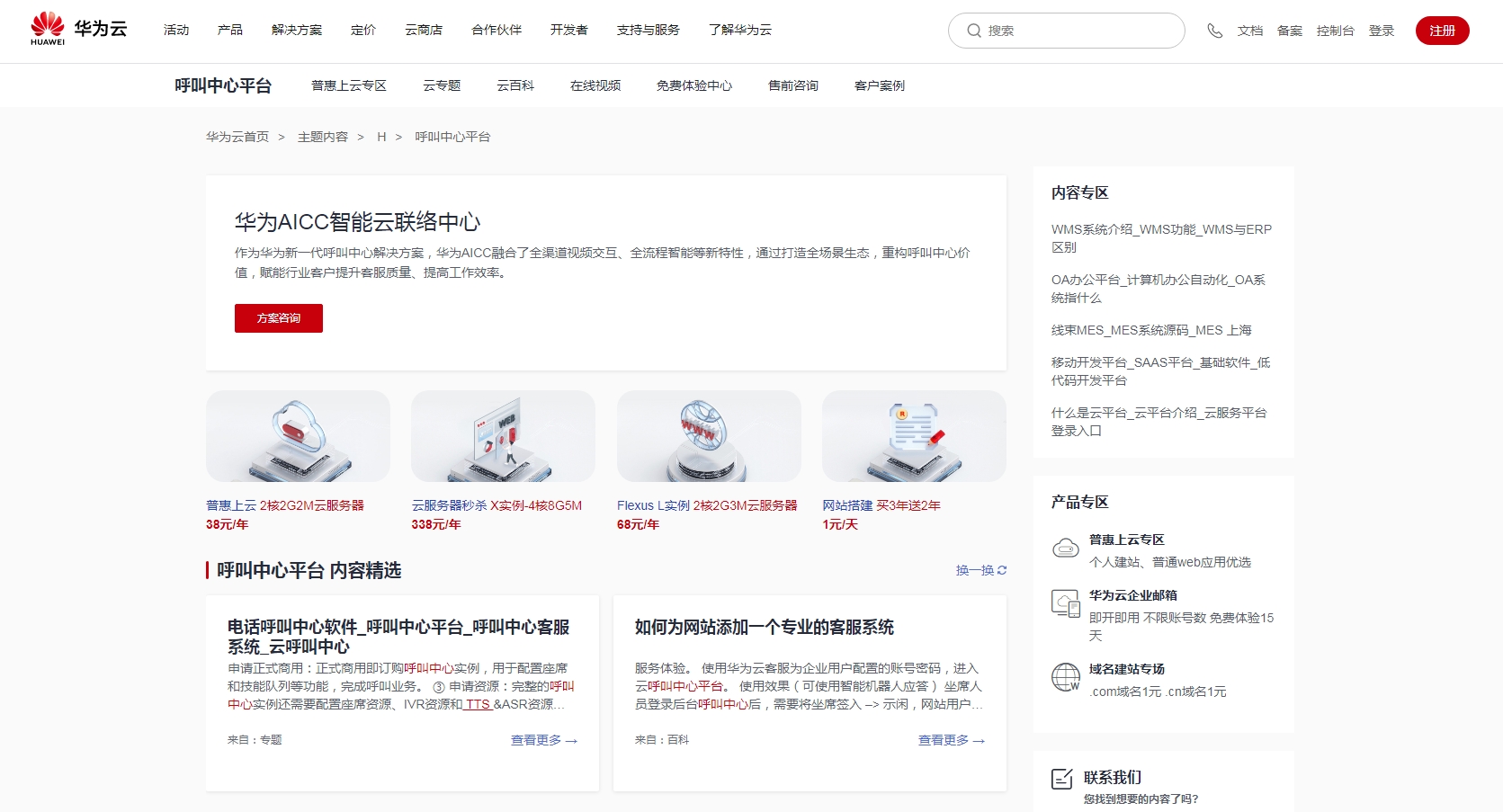Select the 免费体验中心 tab

[x=694, y=85]
